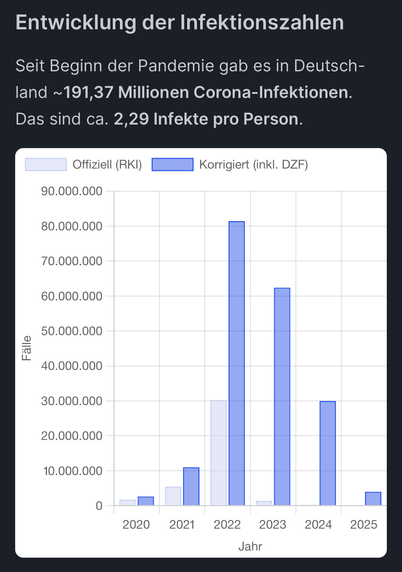The image size is (402, 572).
Task: Click the Entwicklung der Infektionszahlen heading
Action: 179,23
